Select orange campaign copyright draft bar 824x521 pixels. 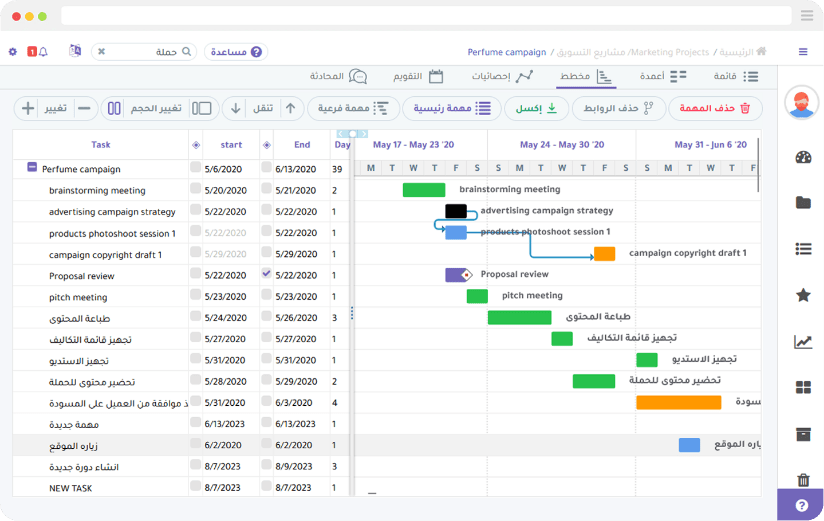pos(604,253)
